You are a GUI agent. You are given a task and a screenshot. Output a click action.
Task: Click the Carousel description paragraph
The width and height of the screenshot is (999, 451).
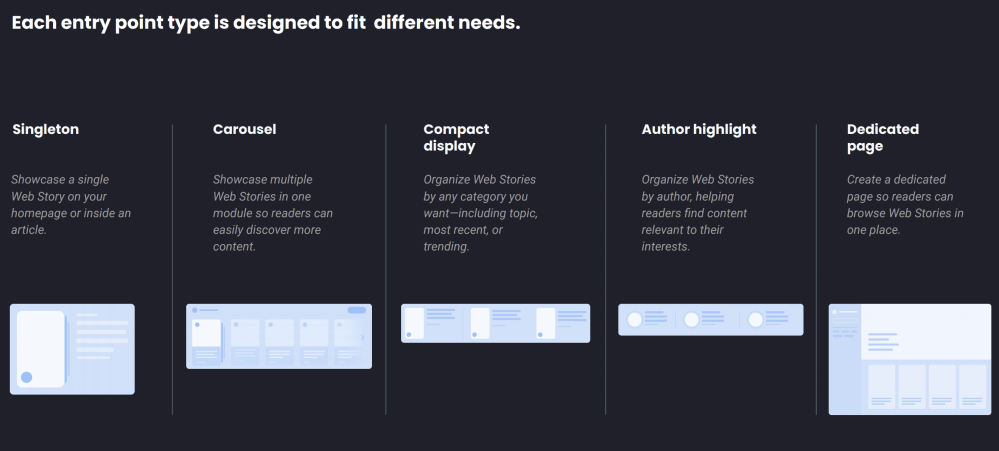point(273,213)
